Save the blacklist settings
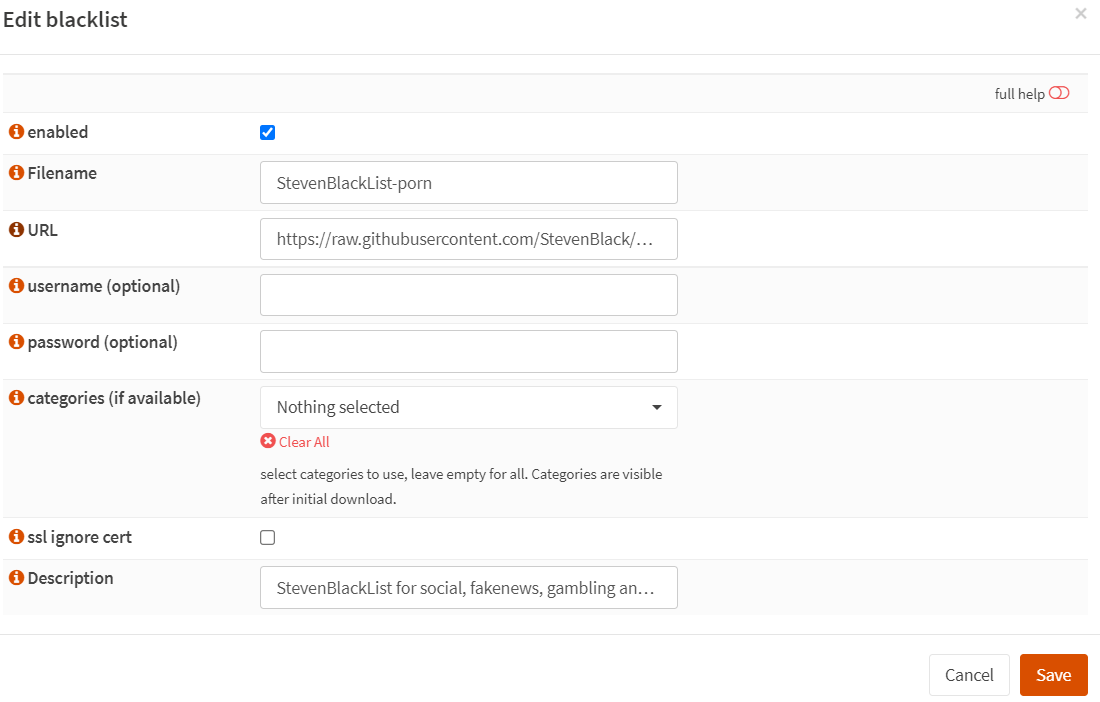The height and width of the screenshot is (702, 1100). (x=1053, y=675)
